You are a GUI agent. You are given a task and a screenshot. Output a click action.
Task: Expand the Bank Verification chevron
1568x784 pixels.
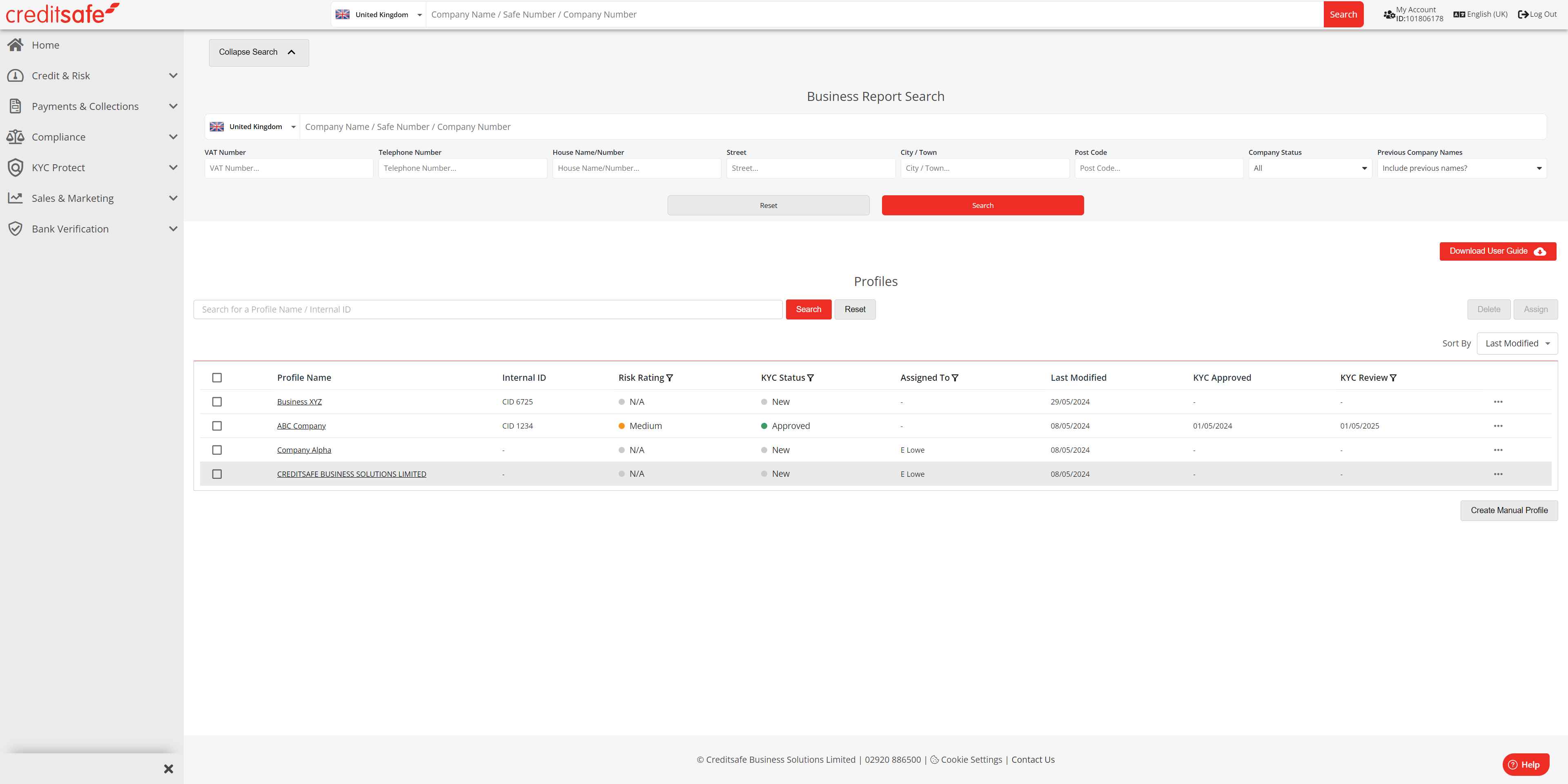pos(173,228)
